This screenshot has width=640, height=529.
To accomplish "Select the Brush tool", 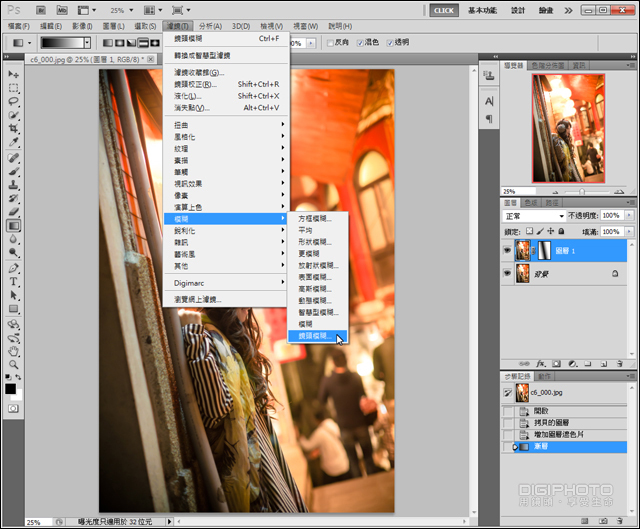I will pyautogui.click(x=13, y=171).
